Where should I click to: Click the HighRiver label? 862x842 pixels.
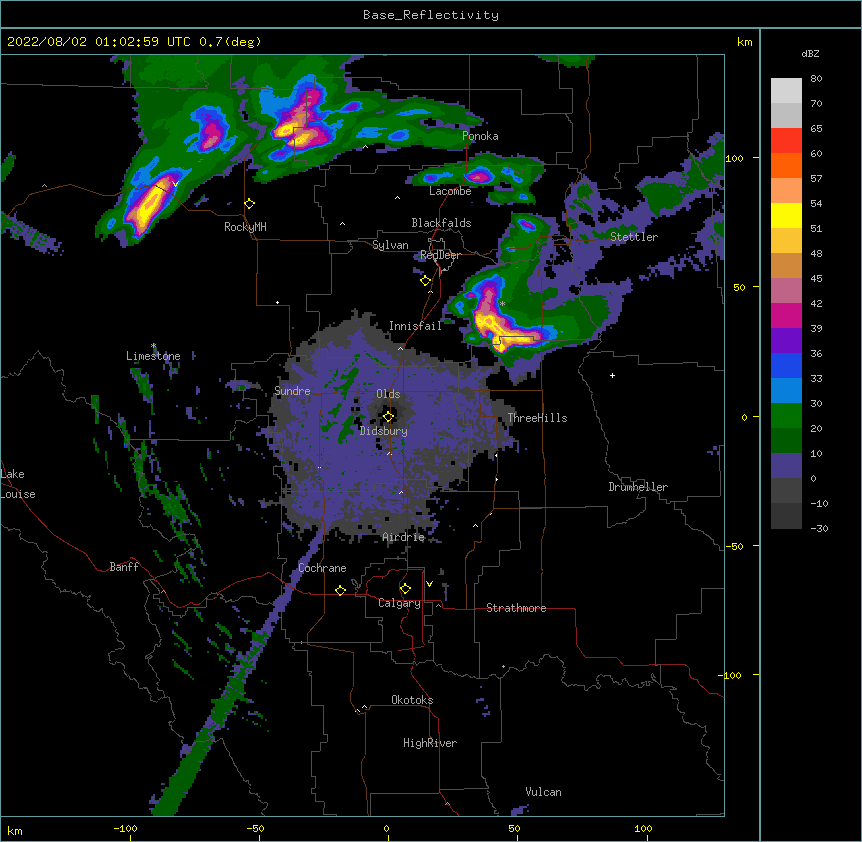[430, 743]
